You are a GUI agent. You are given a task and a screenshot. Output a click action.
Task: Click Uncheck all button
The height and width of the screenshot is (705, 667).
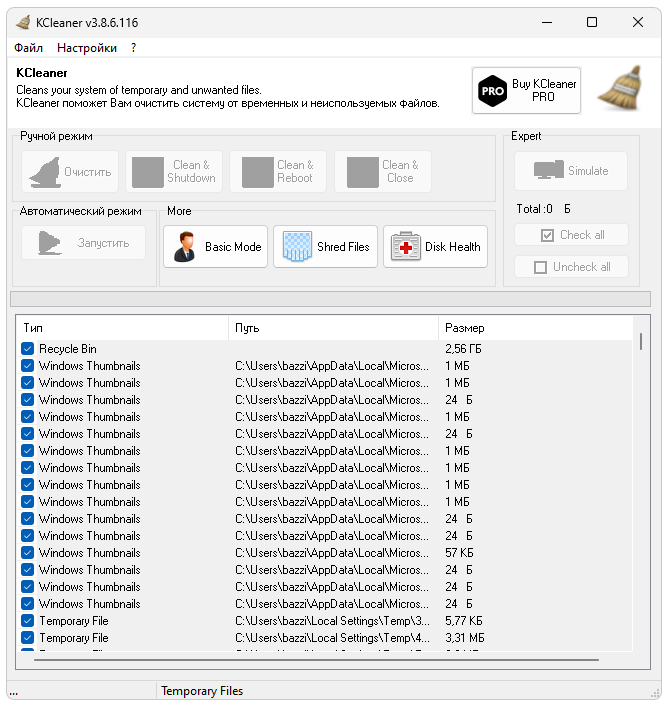(x=571, y=267)
